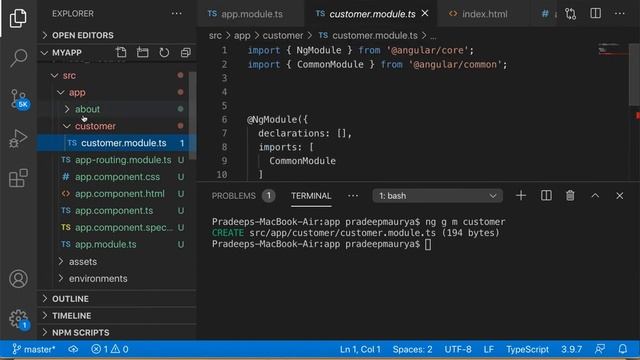This screenshot has width=640, height=360.
Task: Open the Manage gear icon
Action: click(x=18, y=319)
